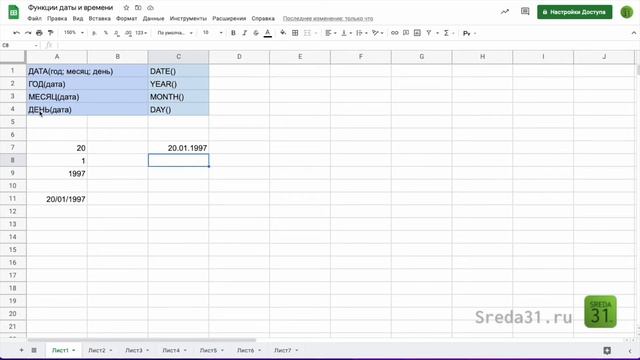Format cell as currency
The width and height of the screenshot is (640, 360).
point(94,33)
